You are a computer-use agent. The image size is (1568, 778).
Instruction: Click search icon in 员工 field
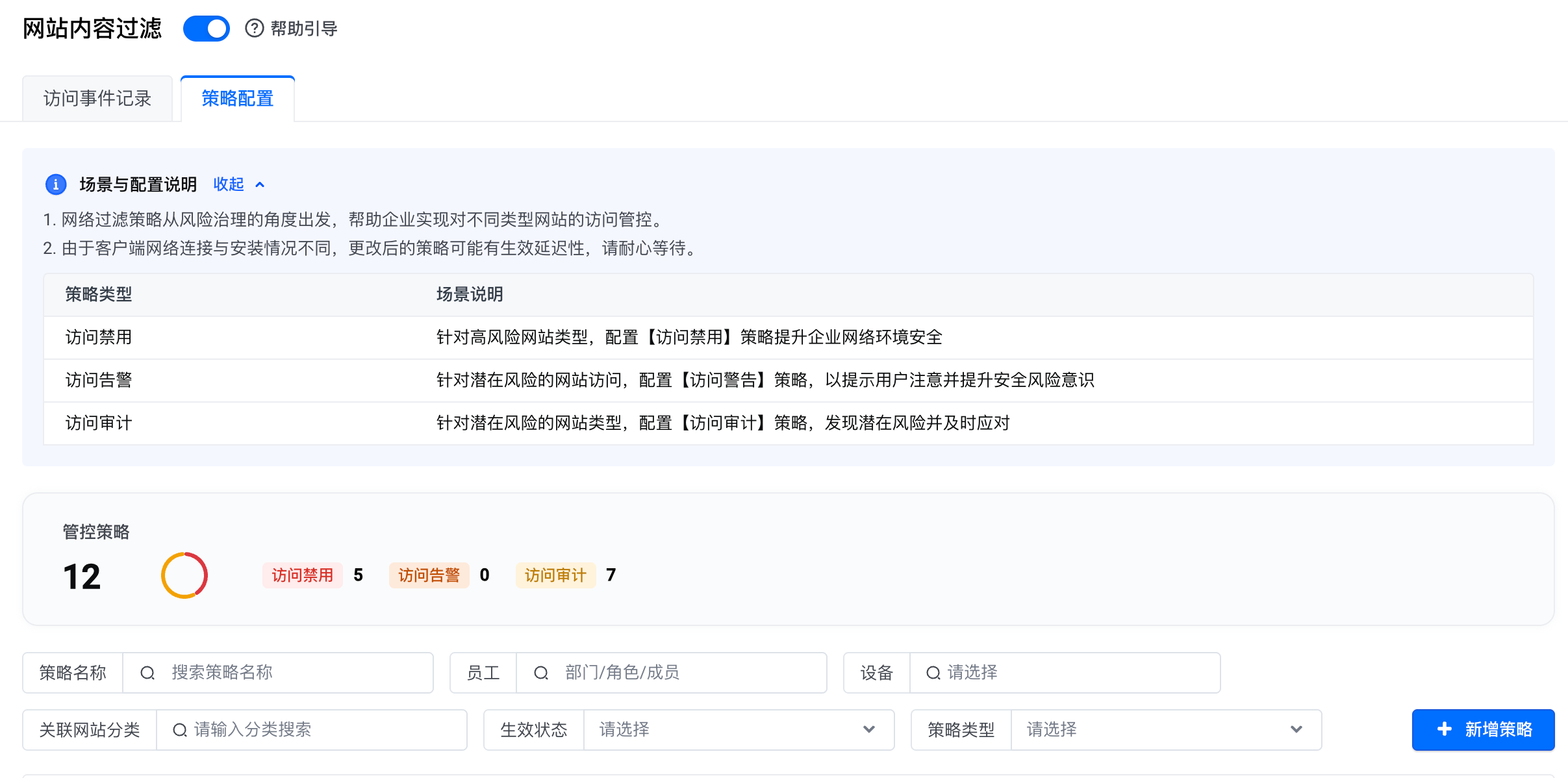(541, 673)
